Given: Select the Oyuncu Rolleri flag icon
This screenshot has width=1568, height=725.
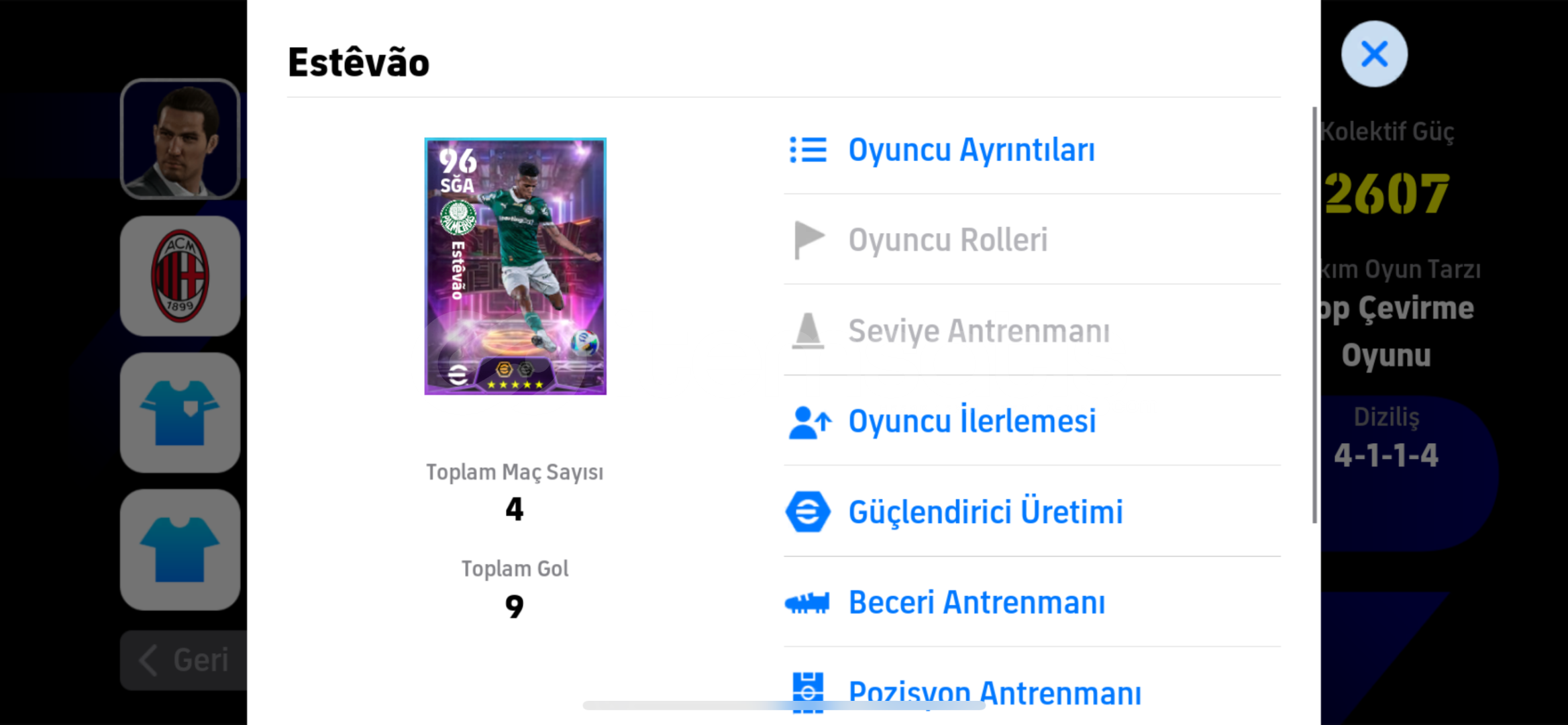Looking at the screenshot, I should (x=808, y=240).
